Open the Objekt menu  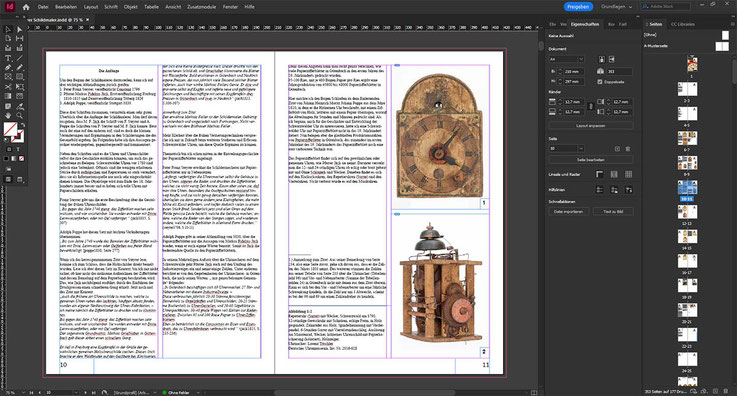(x=131, y=7)
